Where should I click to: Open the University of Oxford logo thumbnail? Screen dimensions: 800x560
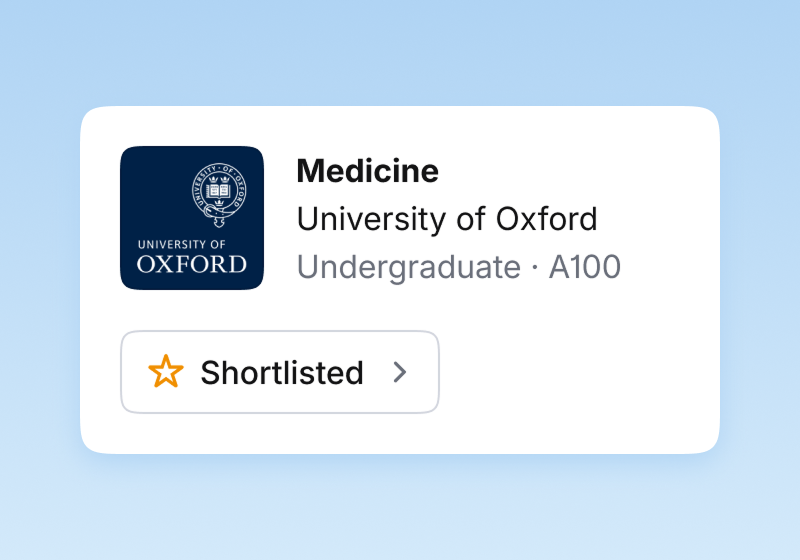192,218
